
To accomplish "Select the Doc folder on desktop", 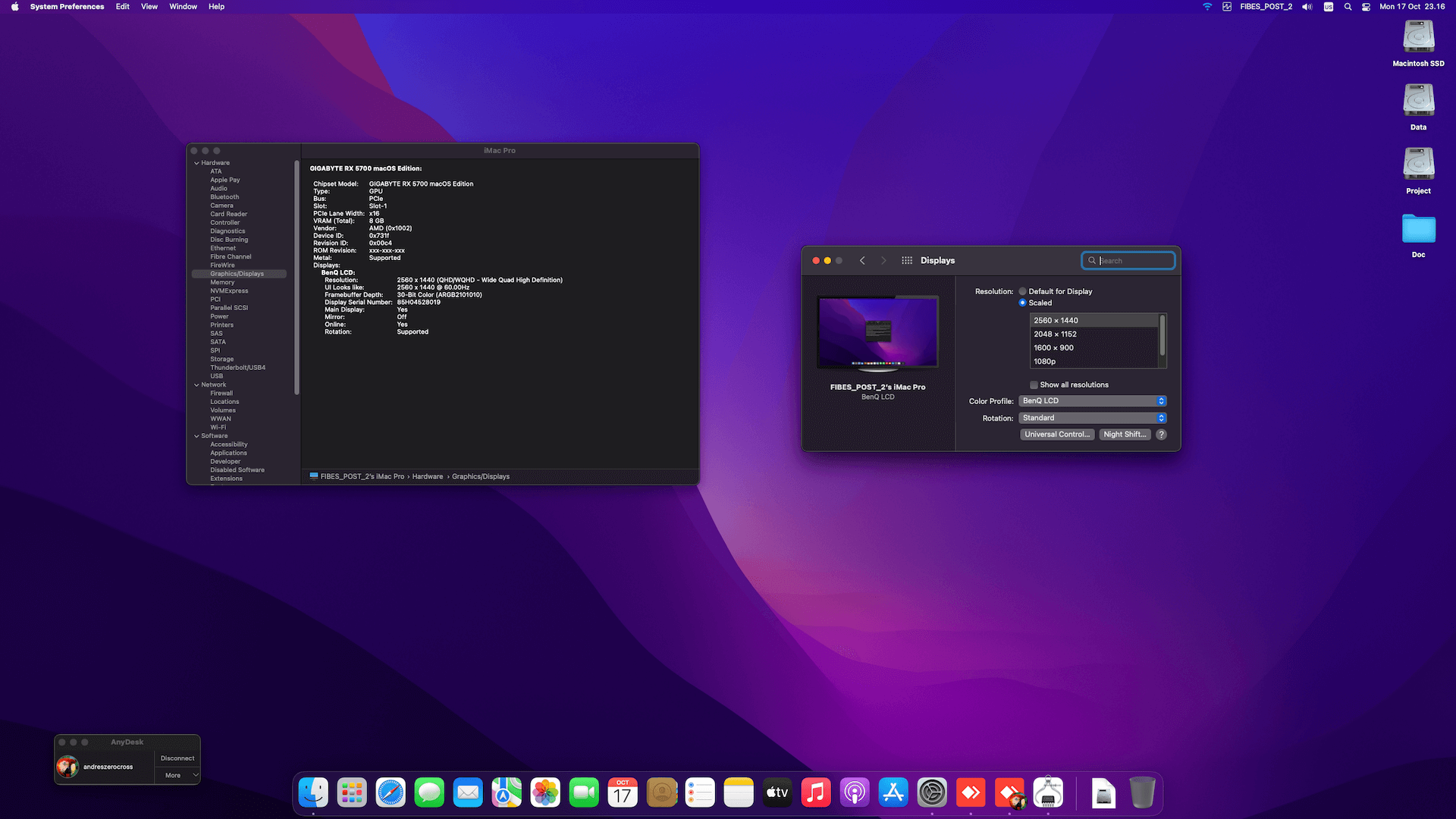I will click(1418, 235).
